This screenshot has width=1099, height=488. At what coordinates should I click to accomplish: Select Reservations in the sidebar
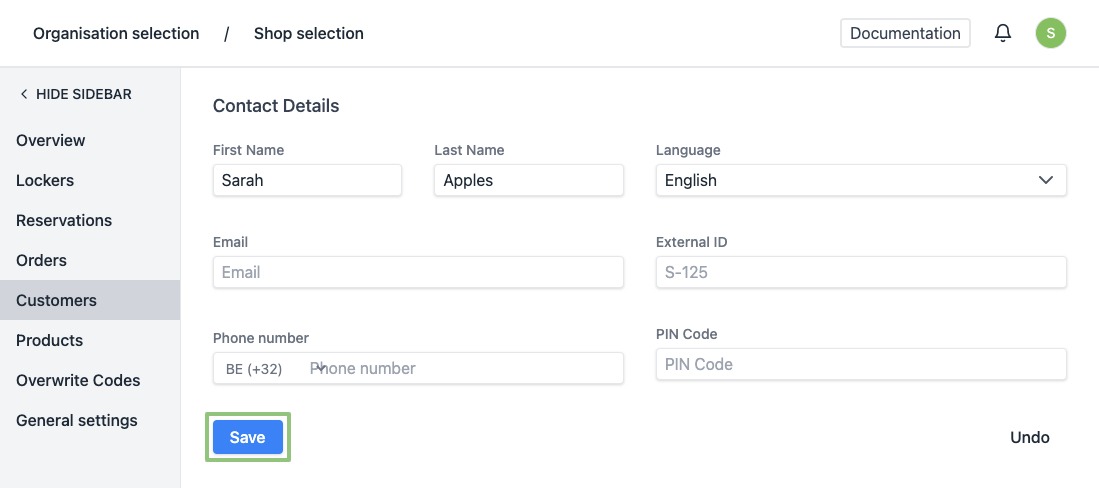click(x=64, y=220)
